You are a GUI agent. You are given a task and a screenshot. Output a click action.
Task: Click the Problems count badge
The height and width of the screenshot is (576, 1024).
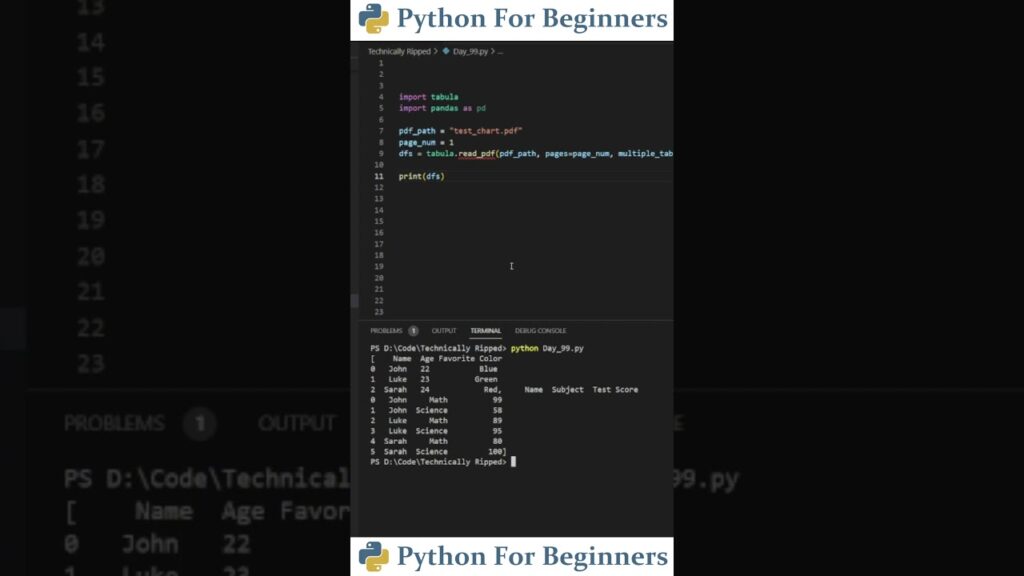[x=413, y=331]
